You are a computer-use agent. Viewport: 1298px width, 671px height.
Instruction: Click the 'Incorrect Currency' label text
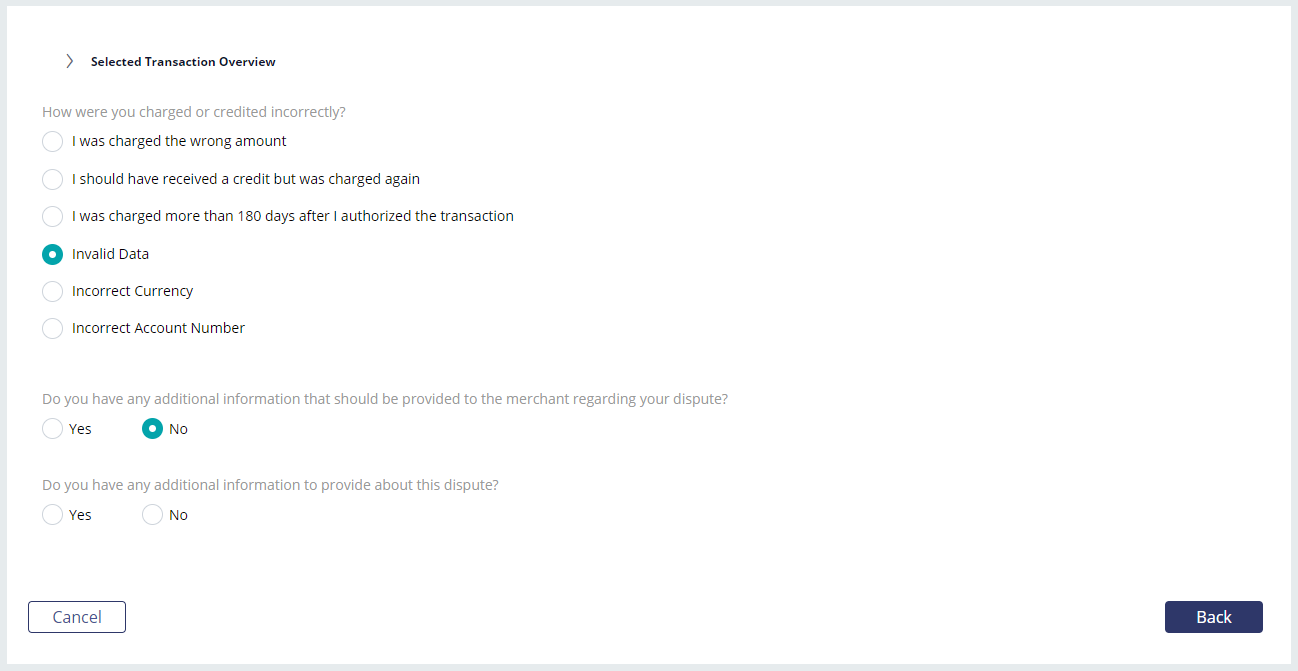pos(133,291)
